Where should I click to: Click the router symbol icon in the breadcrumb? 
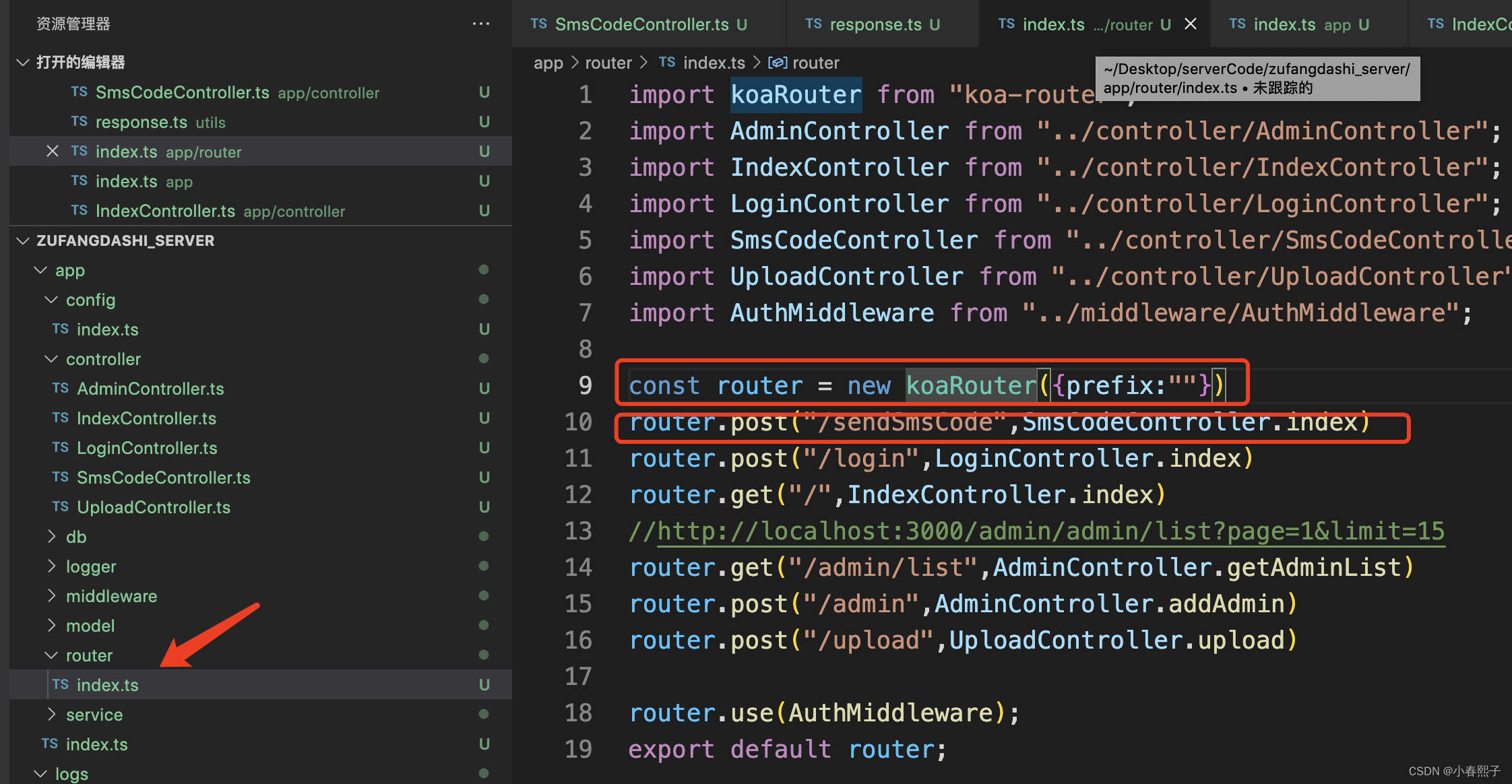(778, 63)
